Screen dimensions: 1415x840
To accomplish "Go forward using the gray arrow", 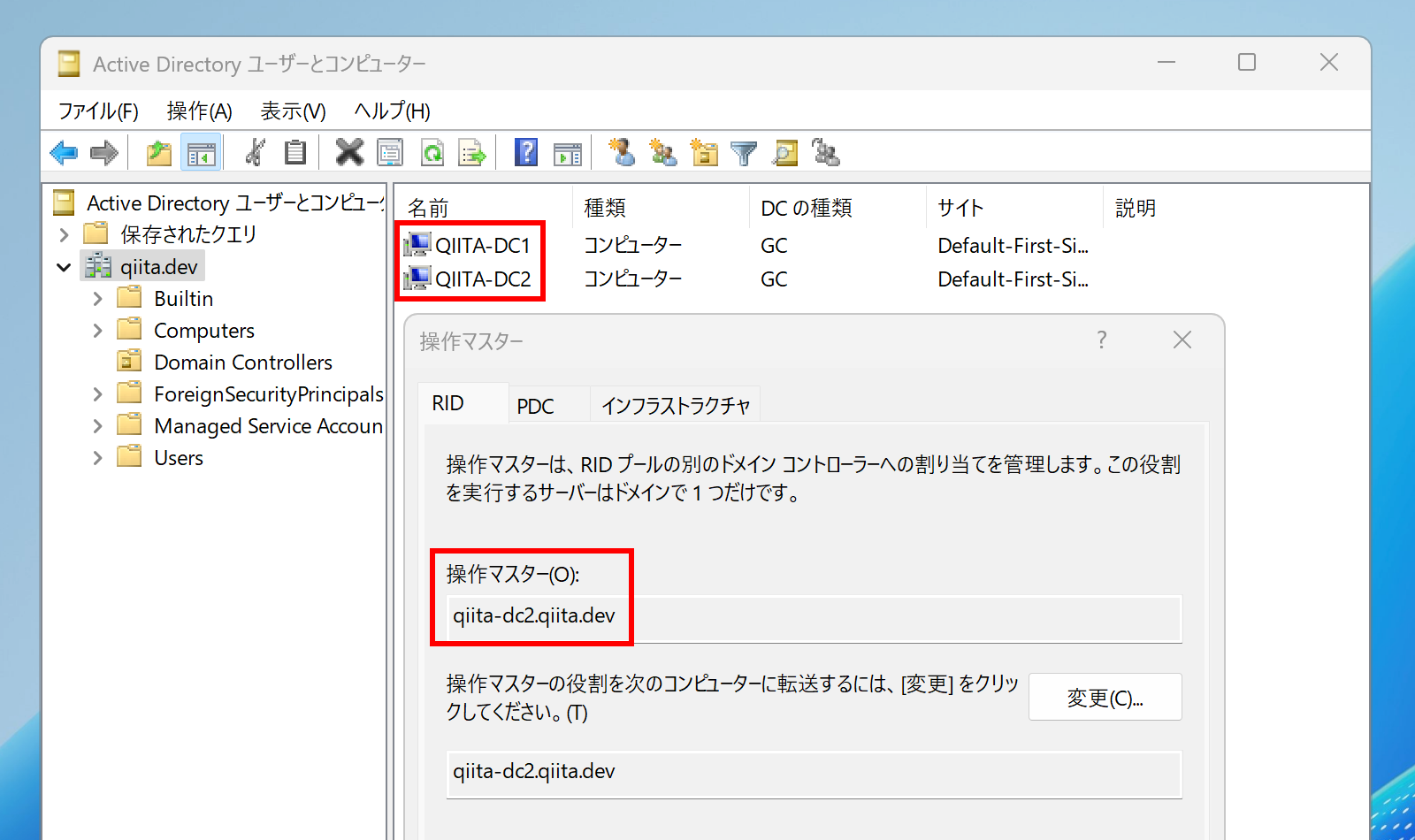I will tap(104, 153).
